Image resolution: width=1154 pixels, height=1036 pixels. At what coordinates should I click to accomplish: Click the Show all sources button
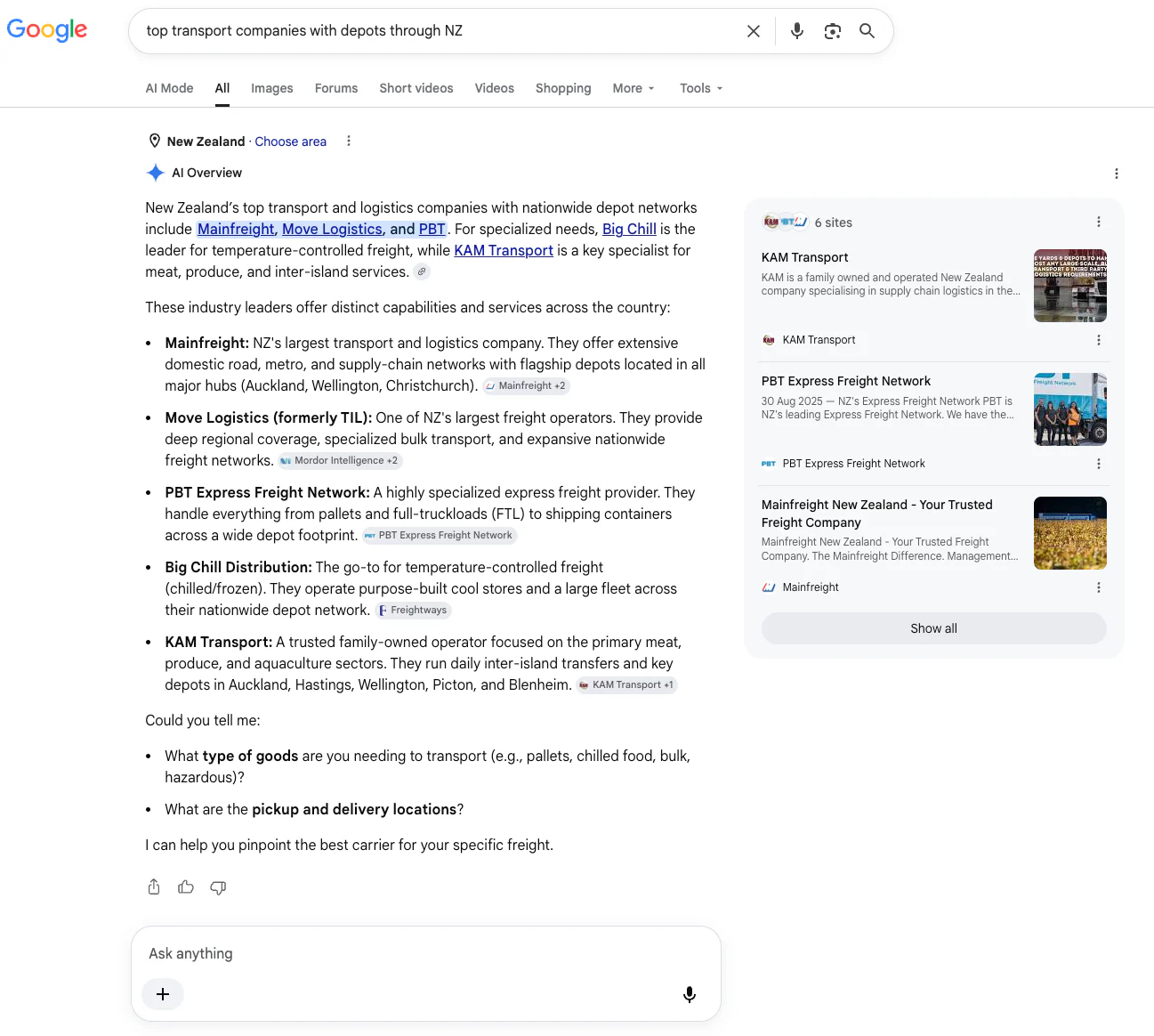934,628
